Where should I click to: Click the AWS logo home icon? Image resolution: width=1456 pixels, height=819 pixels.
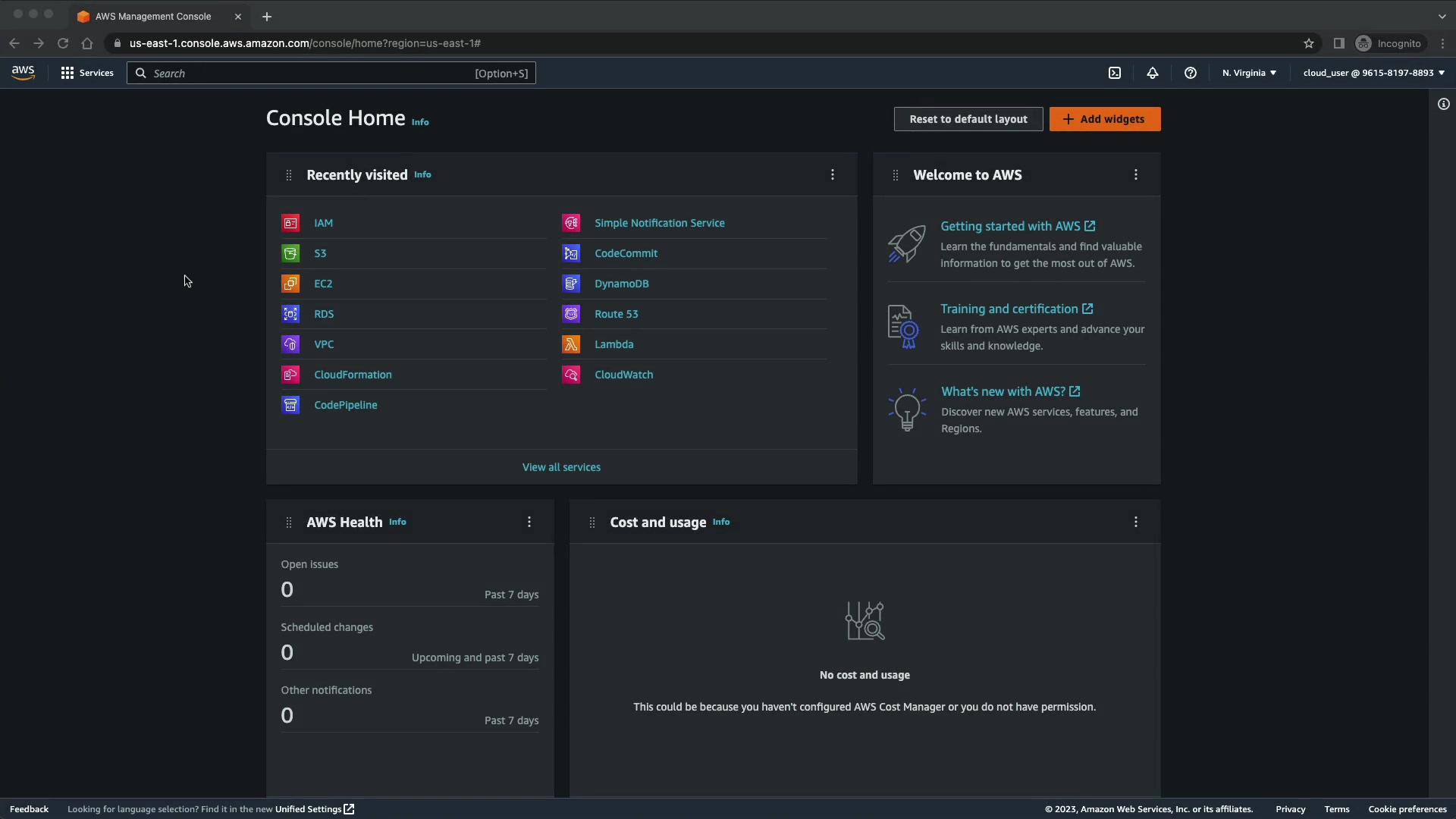(24, 73)
